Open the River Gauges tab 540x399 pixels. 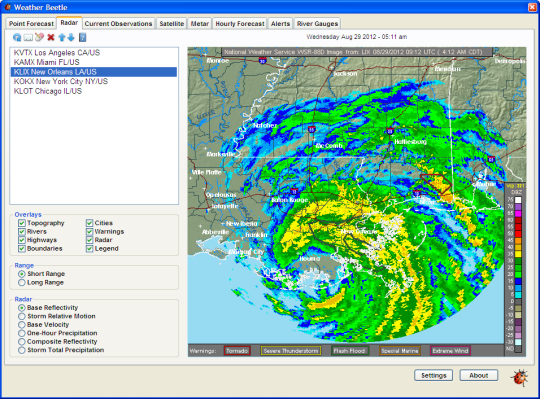pos(318,23)
